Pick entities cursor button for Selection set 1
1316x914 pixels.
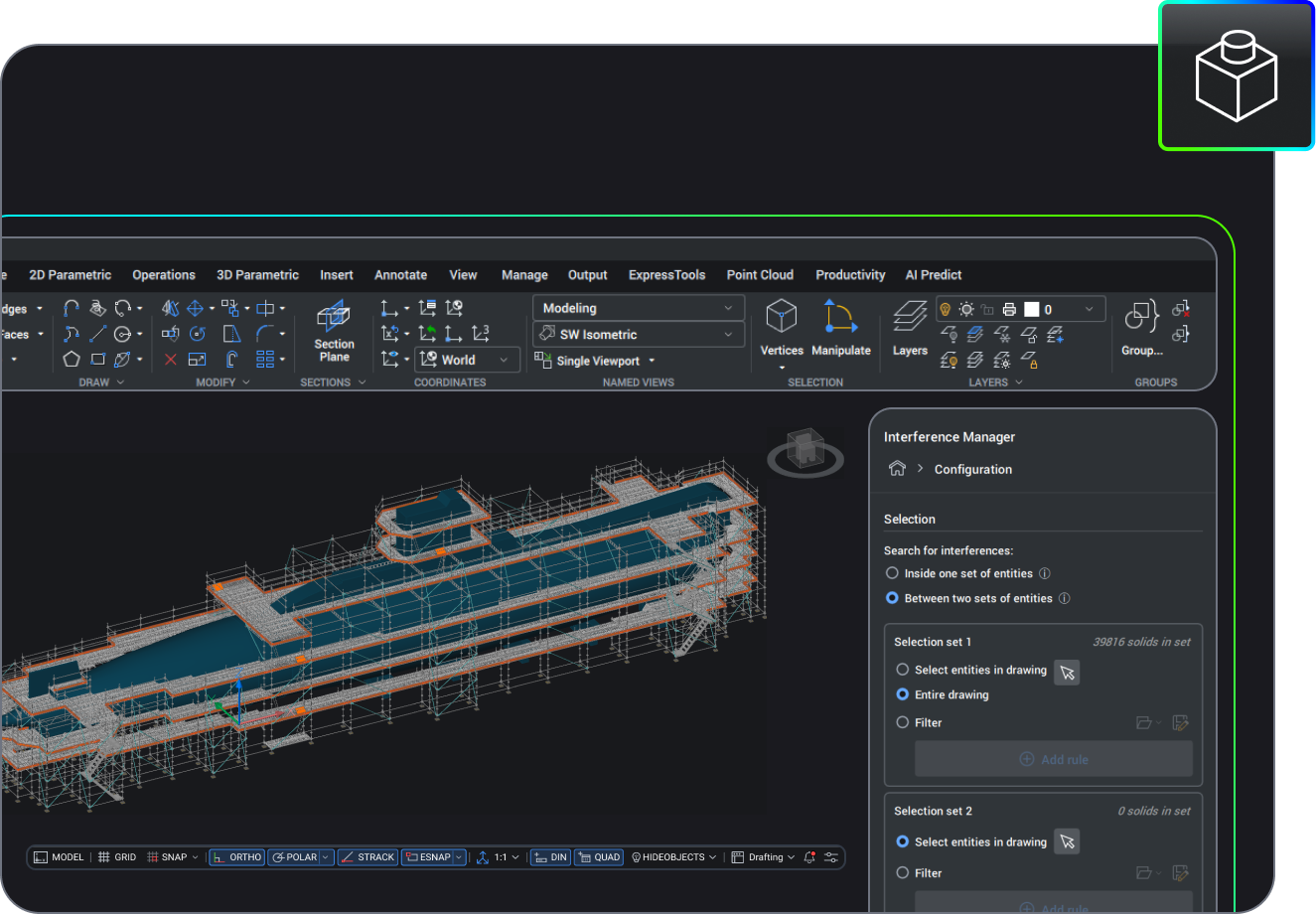(1067, 673)
